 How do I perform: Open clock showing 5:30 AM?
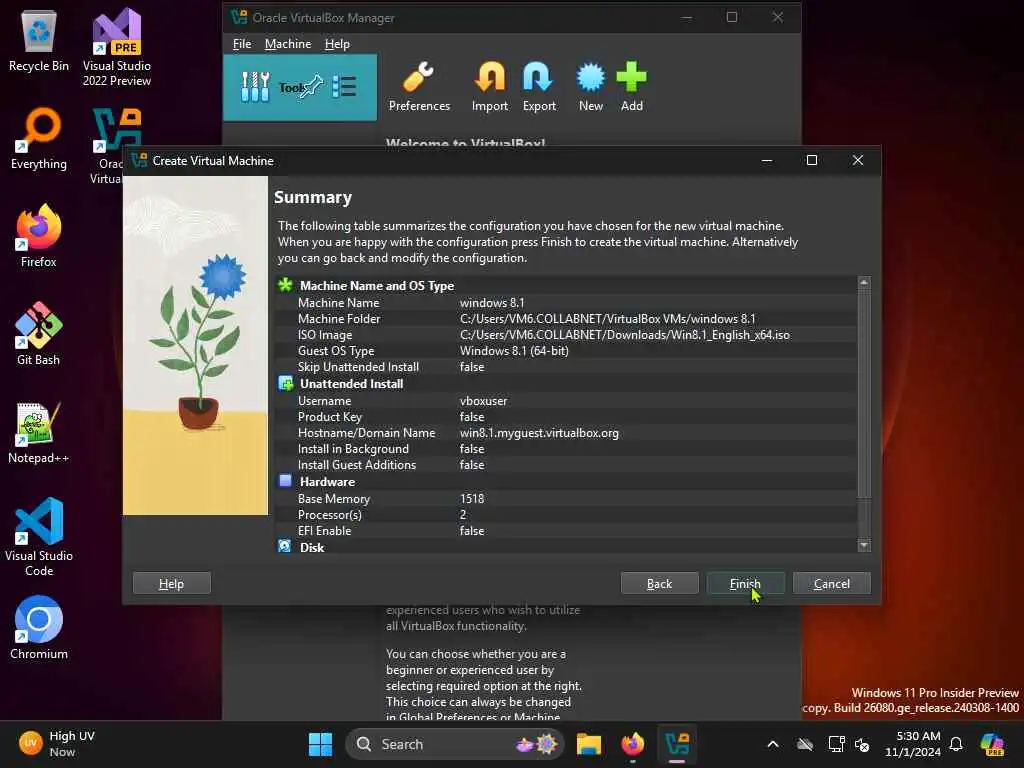pyautogui.click(x=912, y=744)
